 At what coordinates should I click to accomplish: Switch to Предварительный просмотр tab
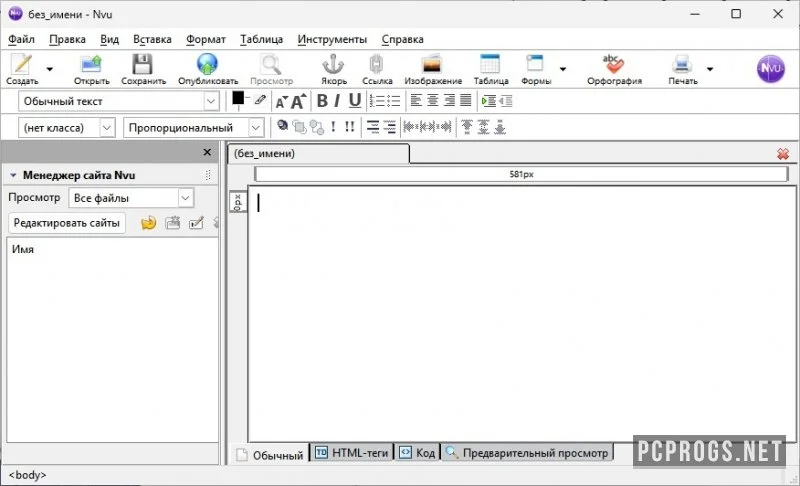pyautogui.click(x=527, y=452)
